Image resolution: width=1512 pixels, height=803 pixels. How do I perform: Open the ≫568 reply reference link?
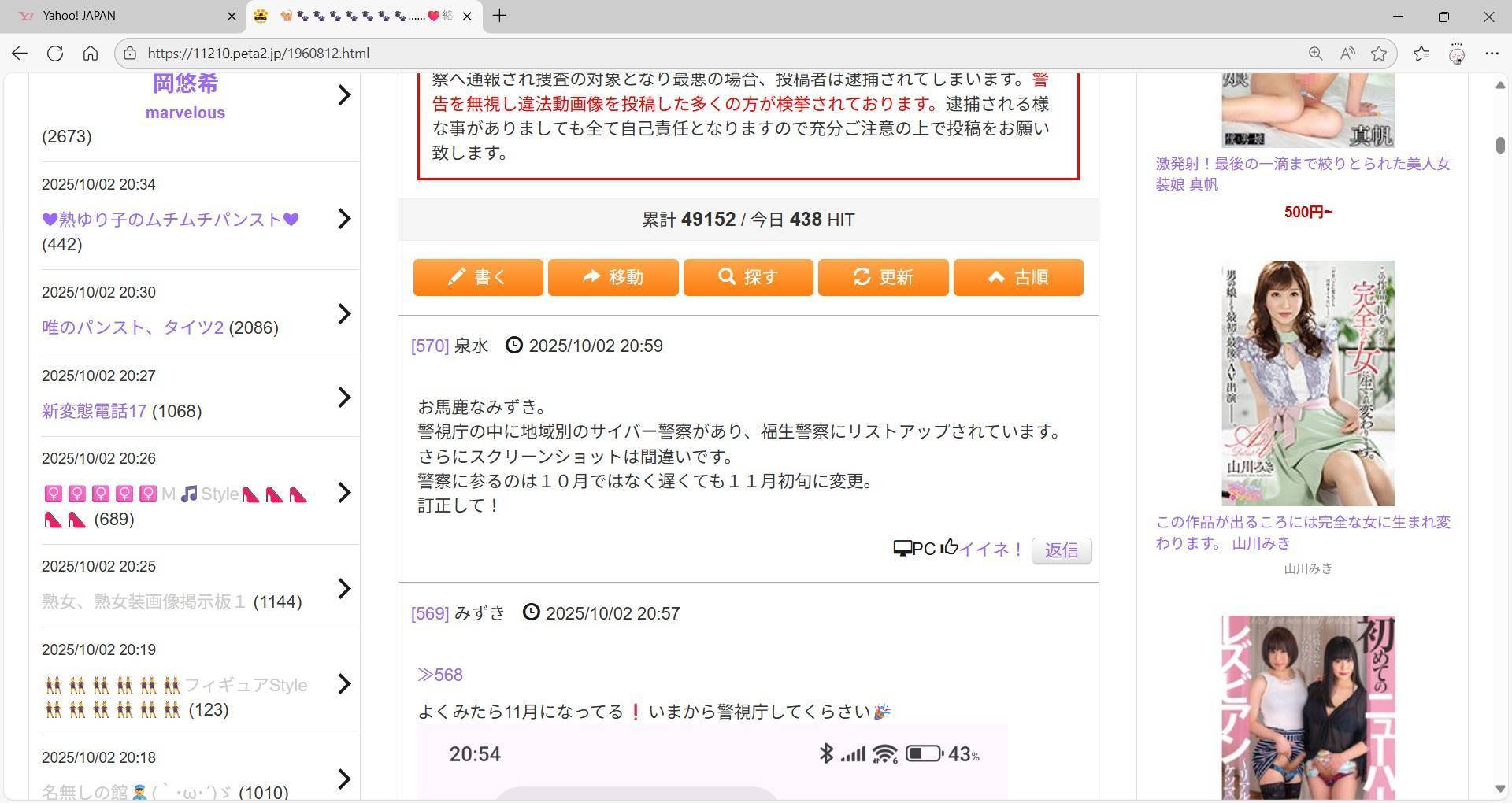[440, 675]
